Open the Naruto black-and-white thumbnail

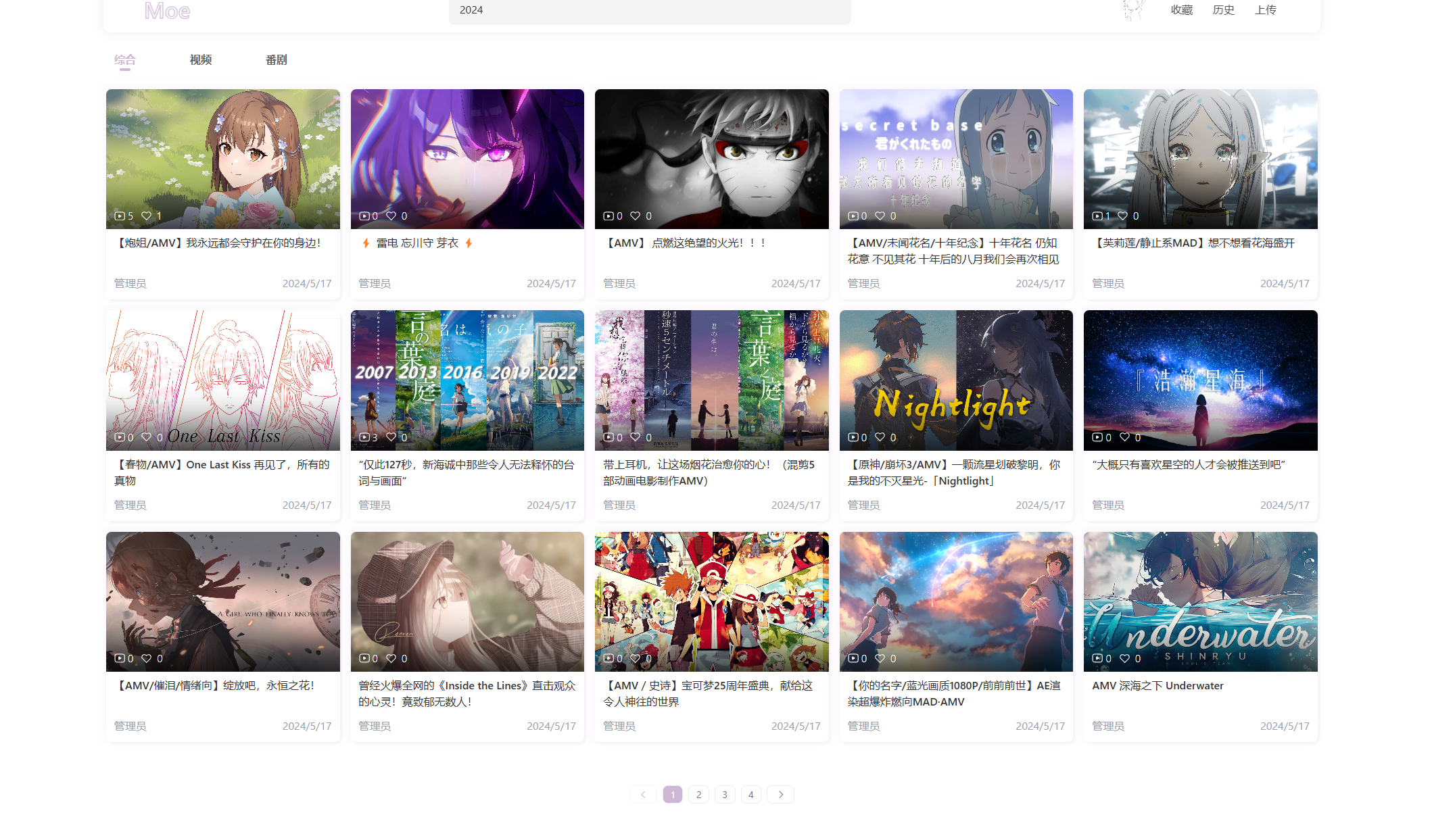click(712, 159)
